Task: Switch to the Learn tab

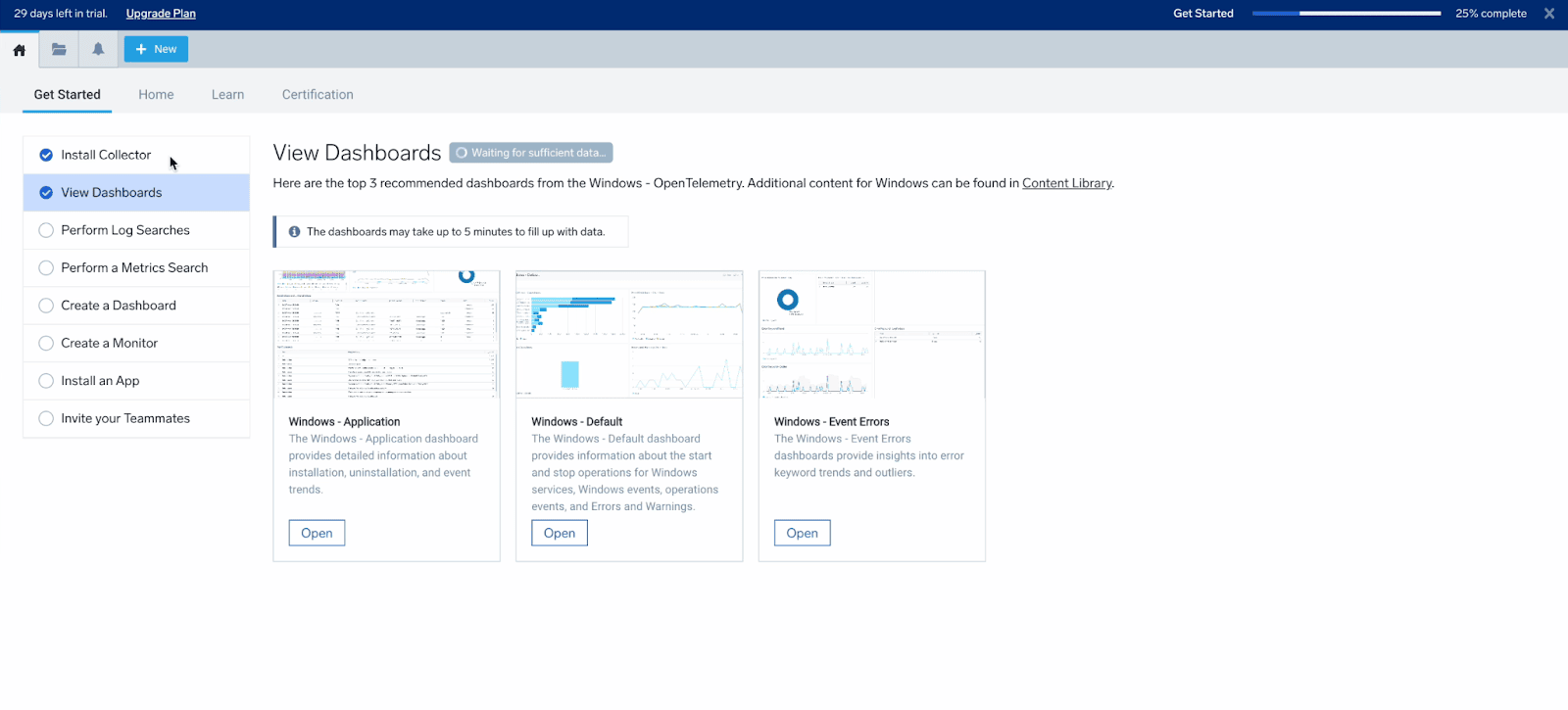Action: 227,95
